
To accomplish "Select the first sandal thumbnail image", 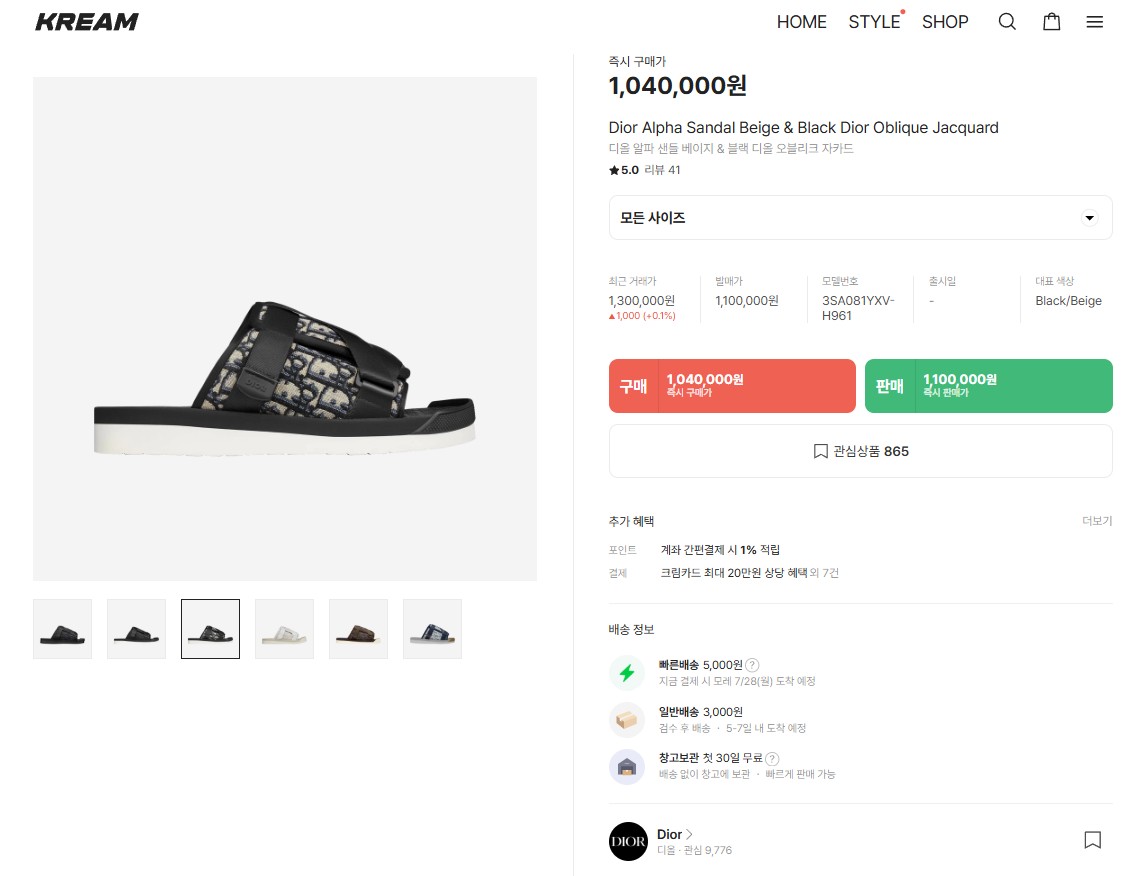I will pyautogui.click(x=62, y=629).
